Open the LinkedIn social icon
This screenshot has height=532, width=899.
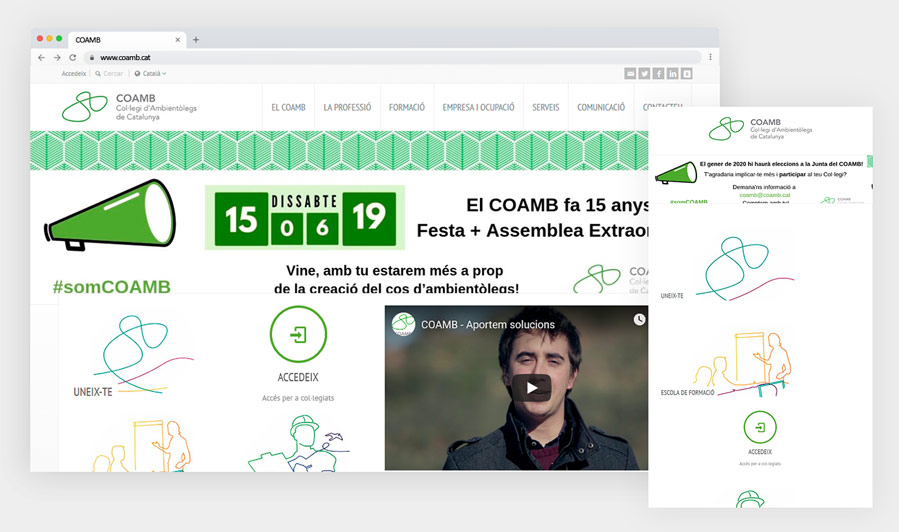pos(673,73)
